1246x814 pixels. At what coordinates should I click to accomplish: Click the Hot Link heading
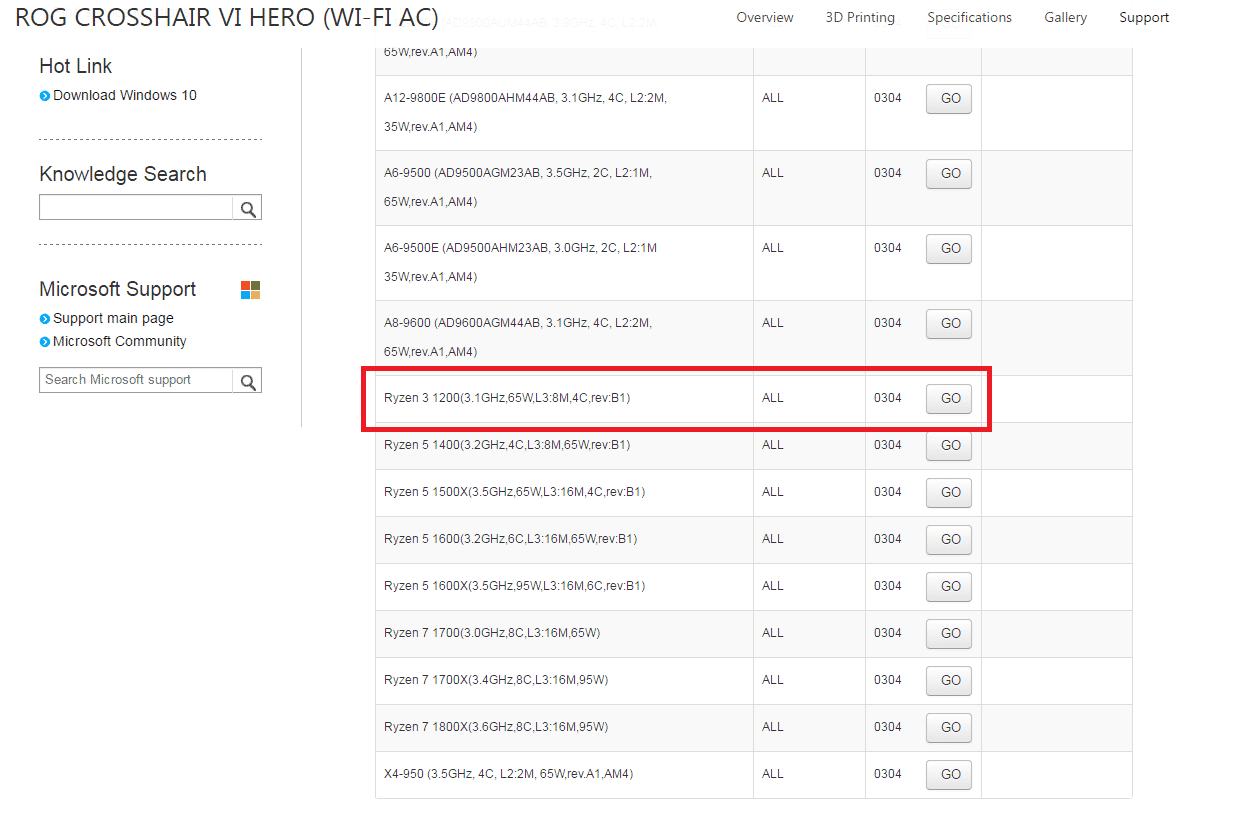coord(75,66)
